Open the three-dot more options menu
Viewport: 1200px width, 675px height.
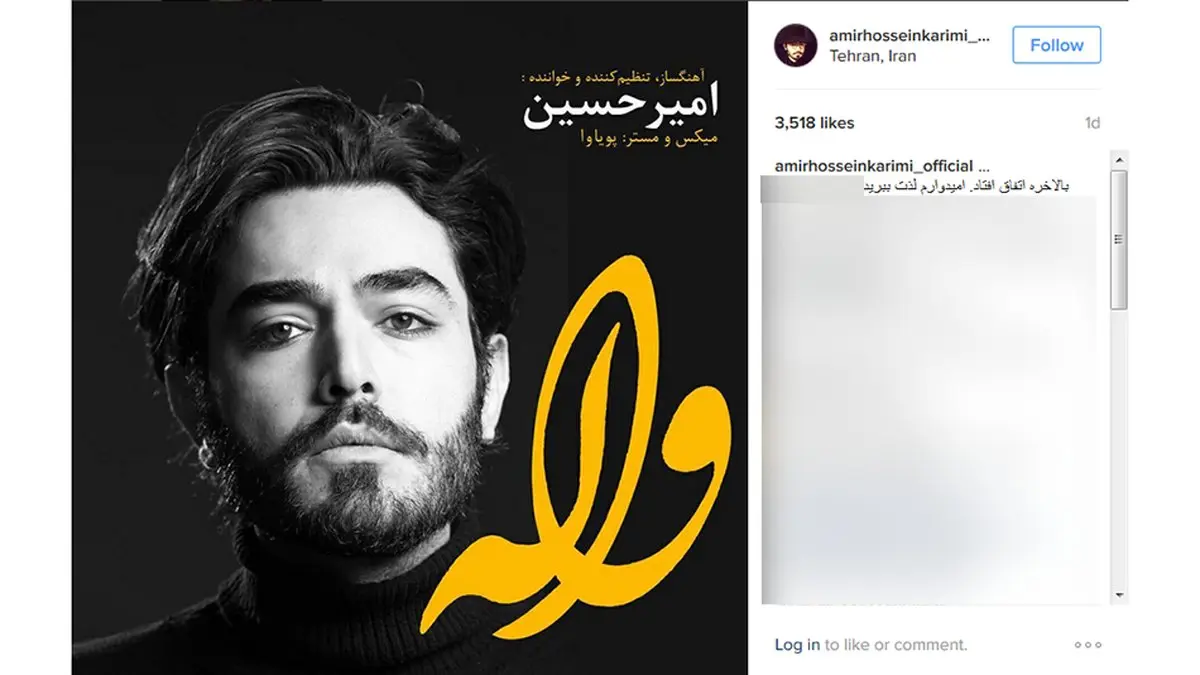point(1087,645)
